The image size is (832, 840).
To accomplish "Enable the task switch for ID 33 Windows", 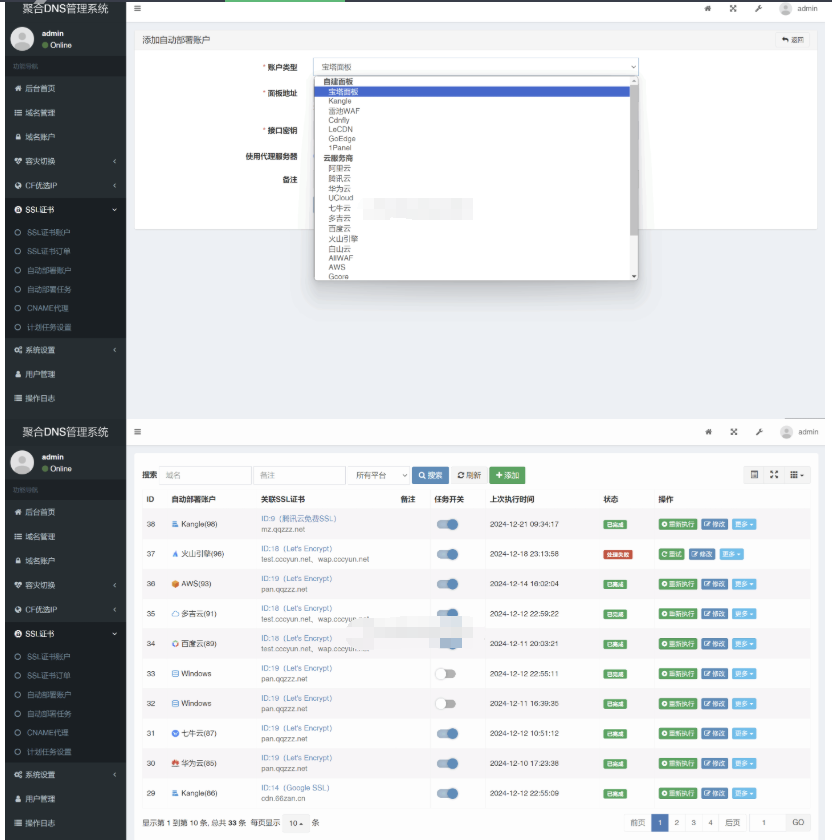I will tap(446, 674).
